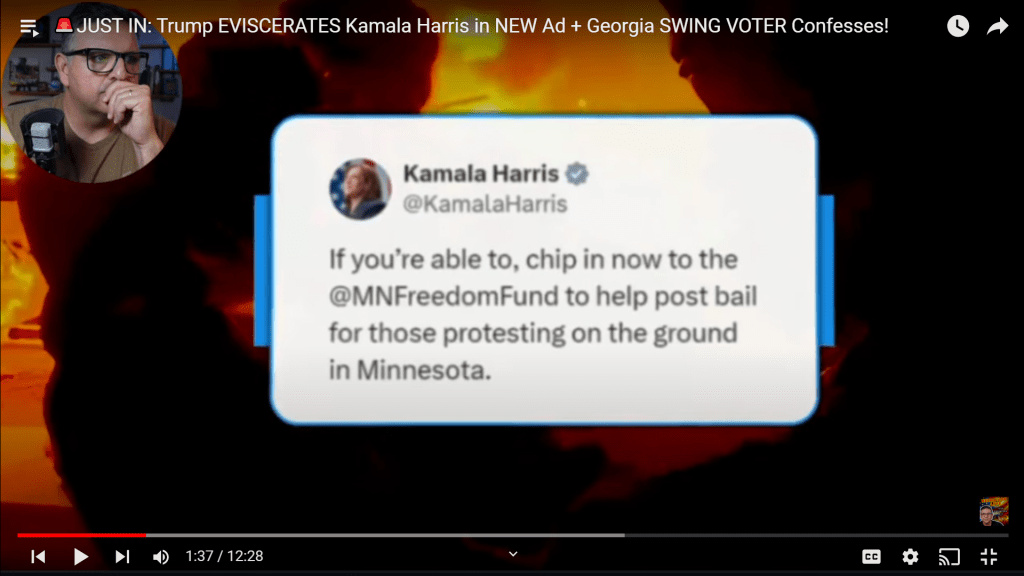Open the video title link at top
Image resolution: width=1024 pixels, height=576 pixels.
[483, 26]
